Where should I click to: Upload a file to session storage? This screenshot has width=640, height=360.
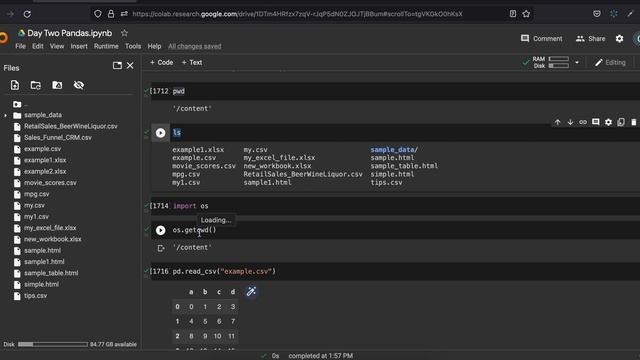[x=15, y=85]
